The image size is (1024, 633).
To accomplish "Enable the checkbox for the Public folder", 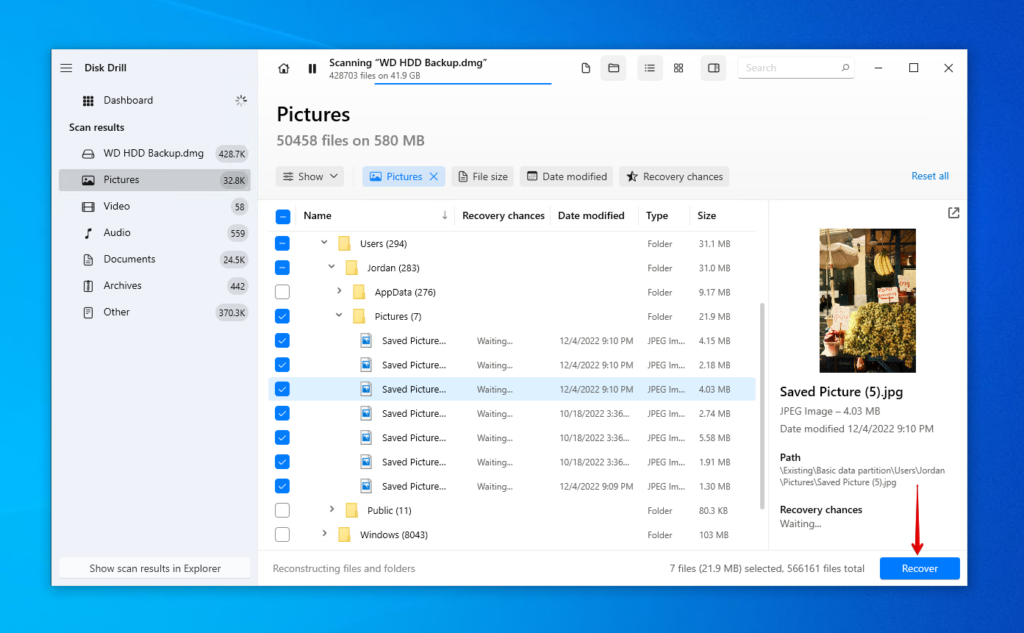I will [x=282, y=510].
